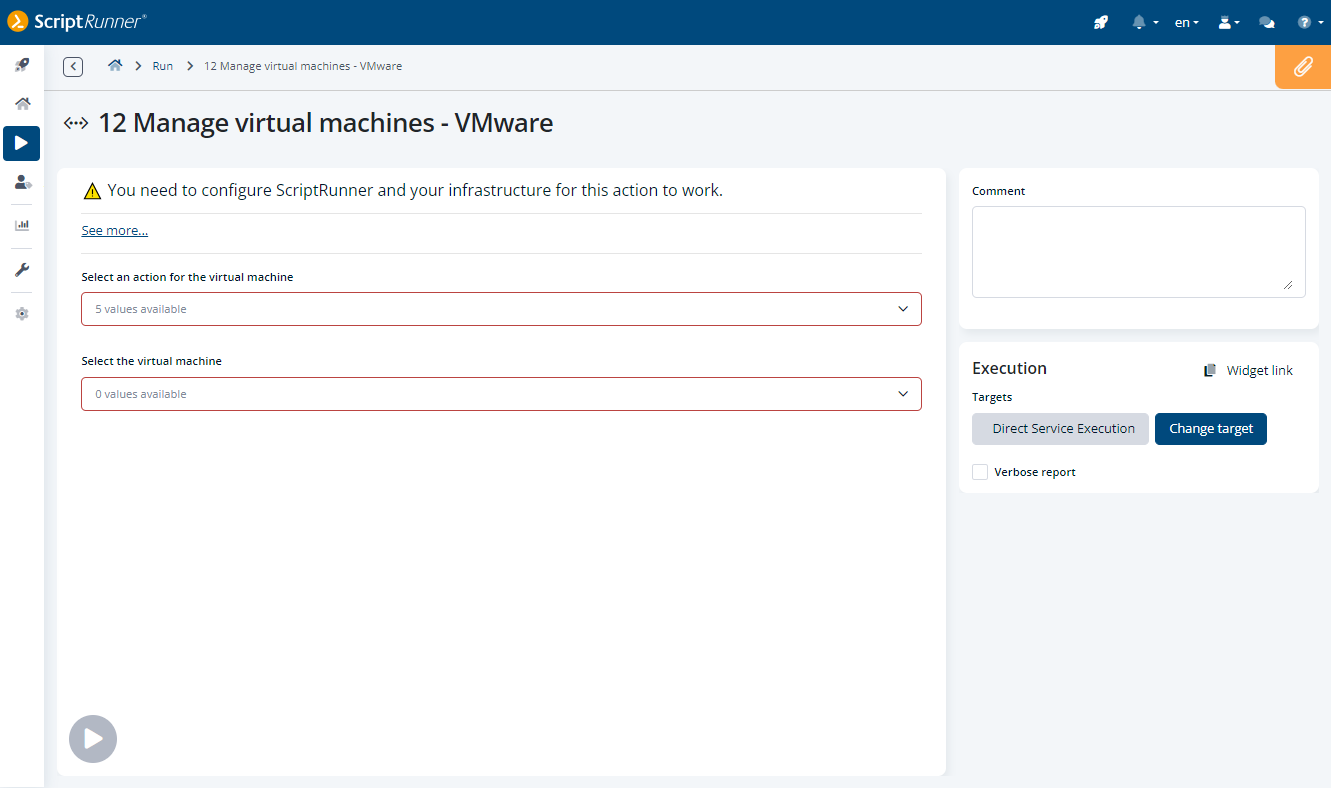Screen dimensions: 1331x788
Task: Click the rocket icon in left sidebar
Action: point(22,65)
